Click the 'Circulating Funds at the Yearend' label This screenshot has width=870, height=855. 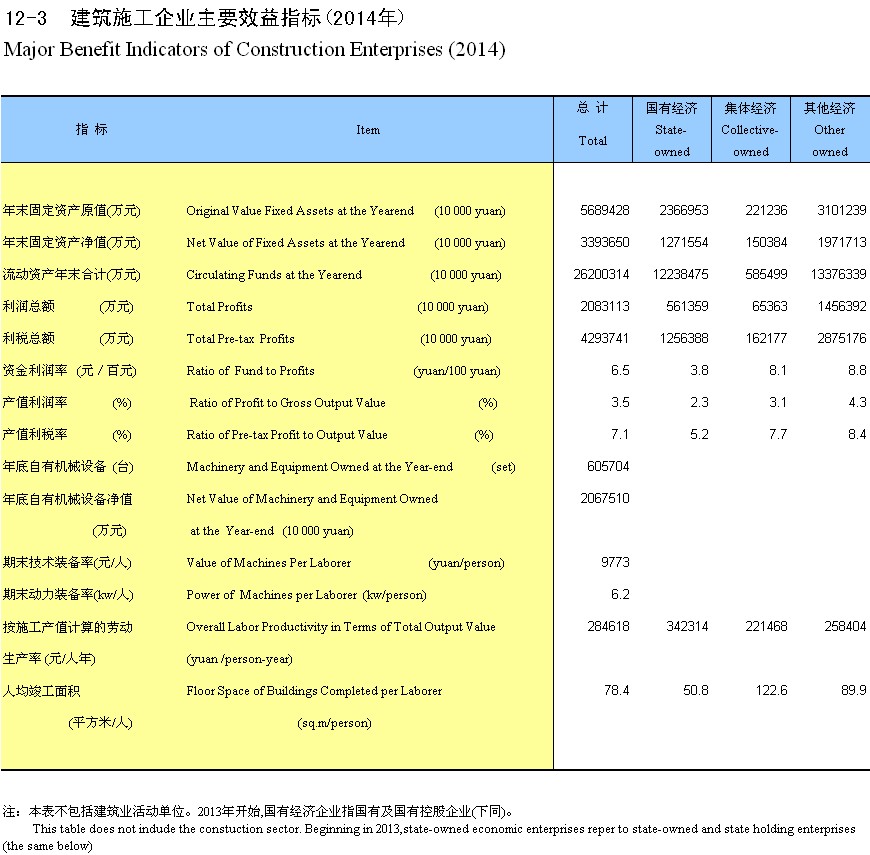[274, 275]
